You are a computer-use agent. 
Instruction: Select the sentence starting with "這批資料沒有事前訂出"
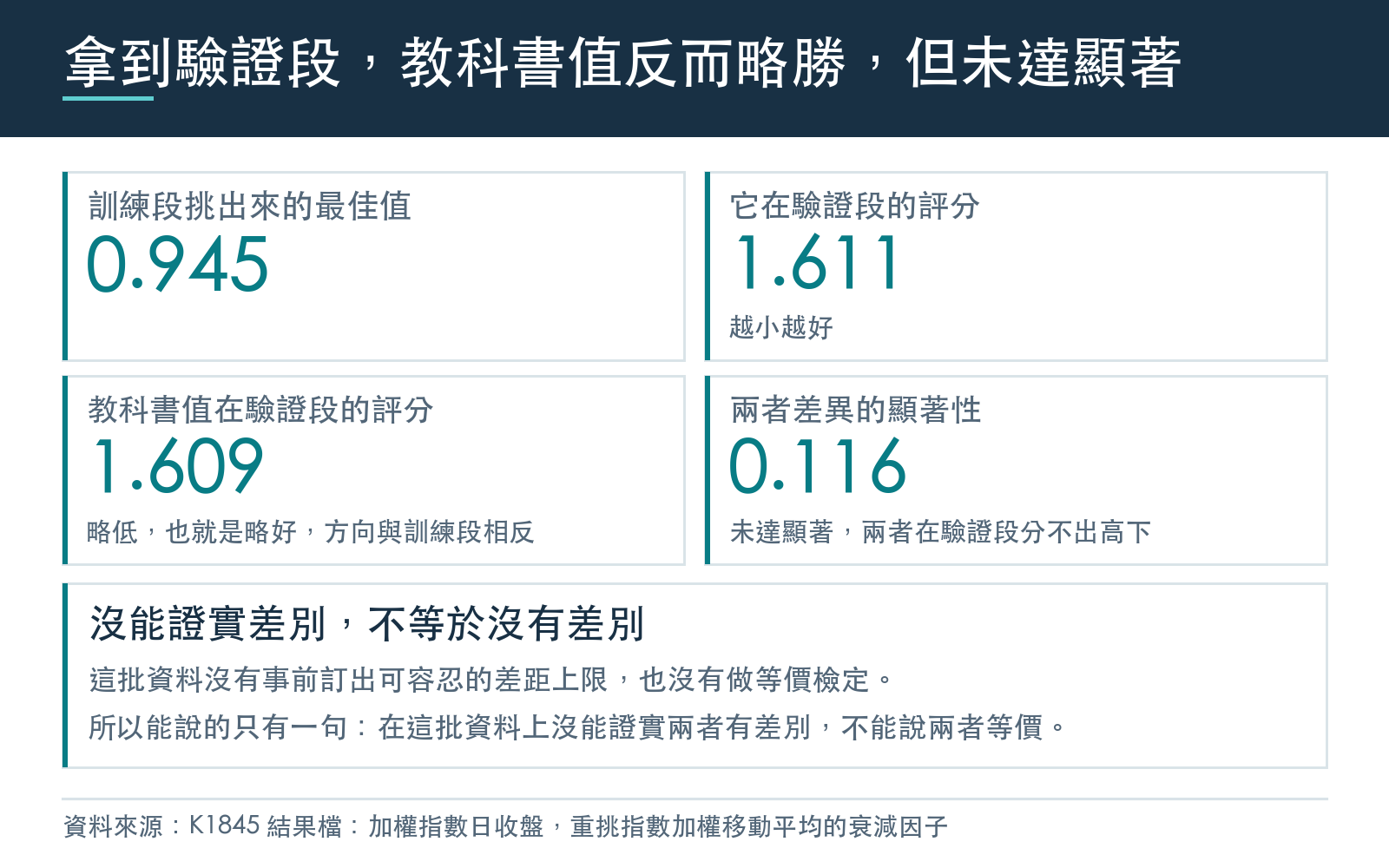491,679
